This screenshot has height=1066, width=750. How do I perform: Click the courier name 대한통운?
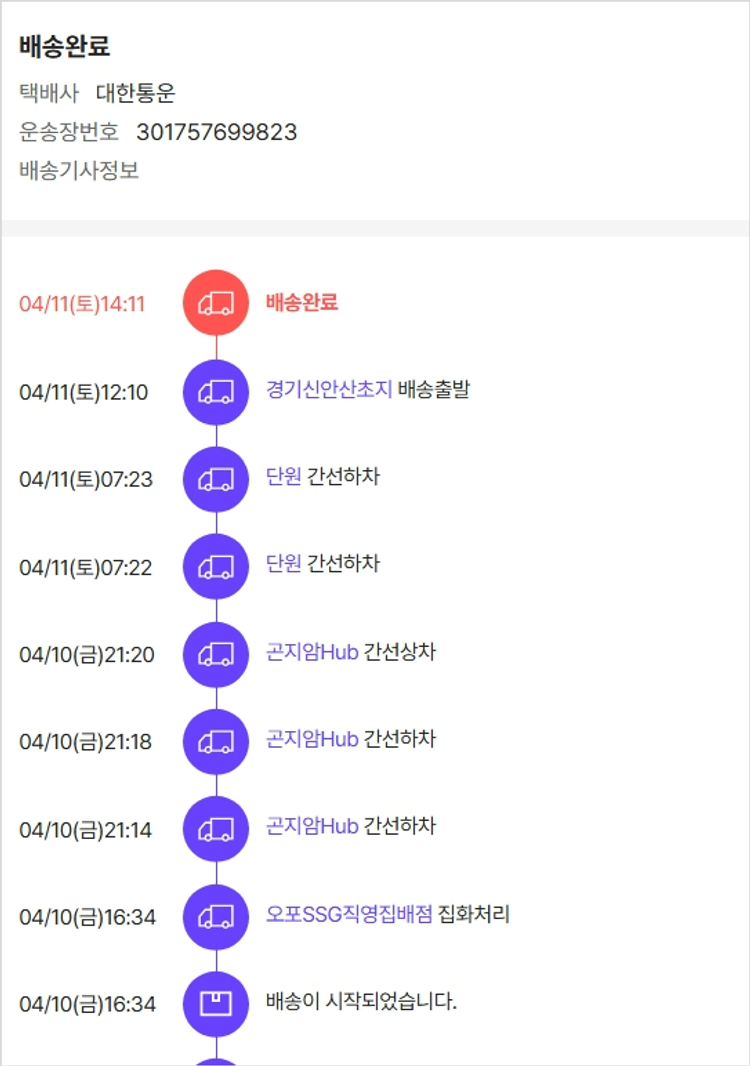(x=136, y=94)
